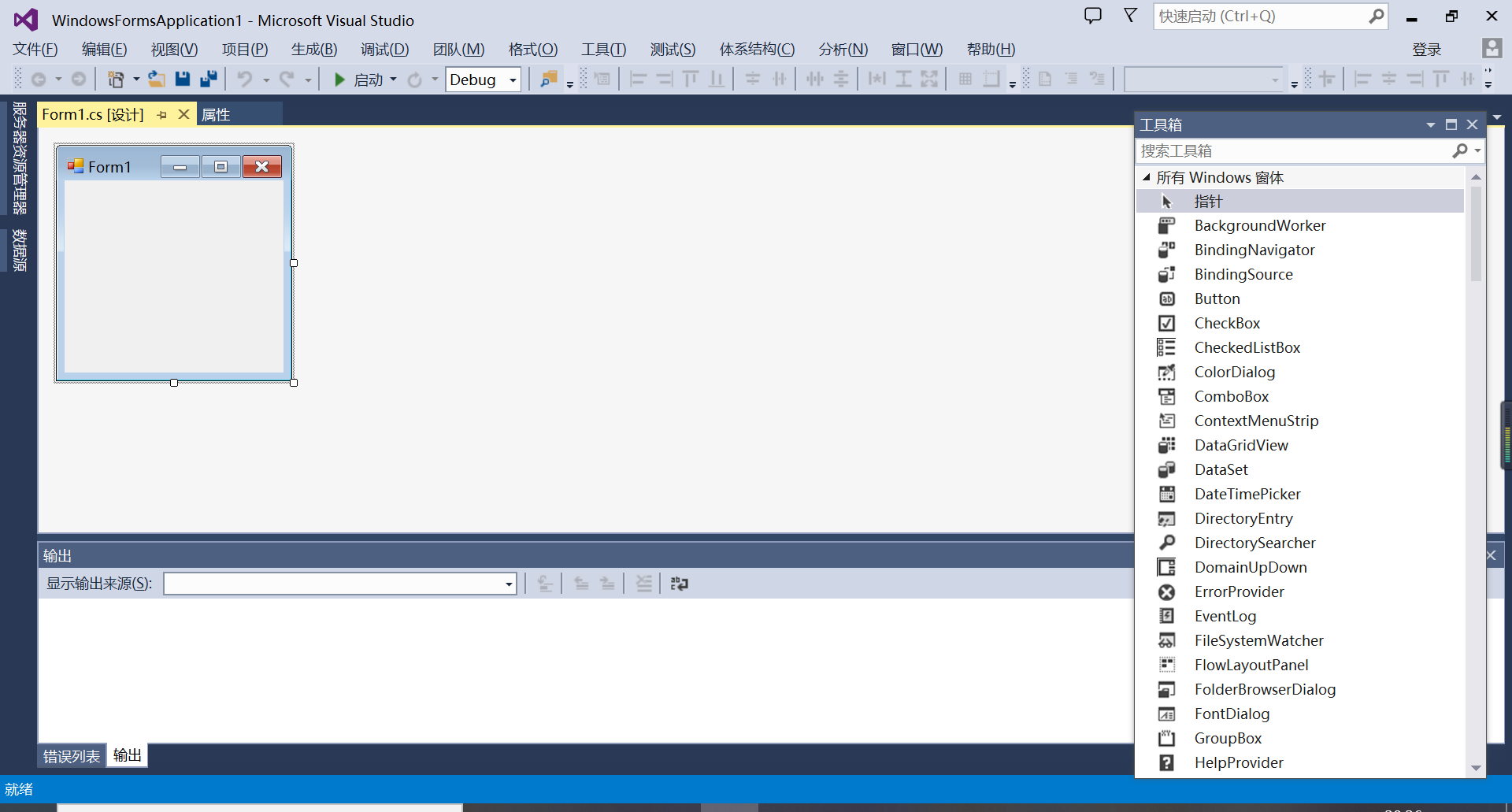The height and width of the screenshot is (812, 1512).
Task: Pin the Form1.cs designer tab
Action: [x=161, y=114]
